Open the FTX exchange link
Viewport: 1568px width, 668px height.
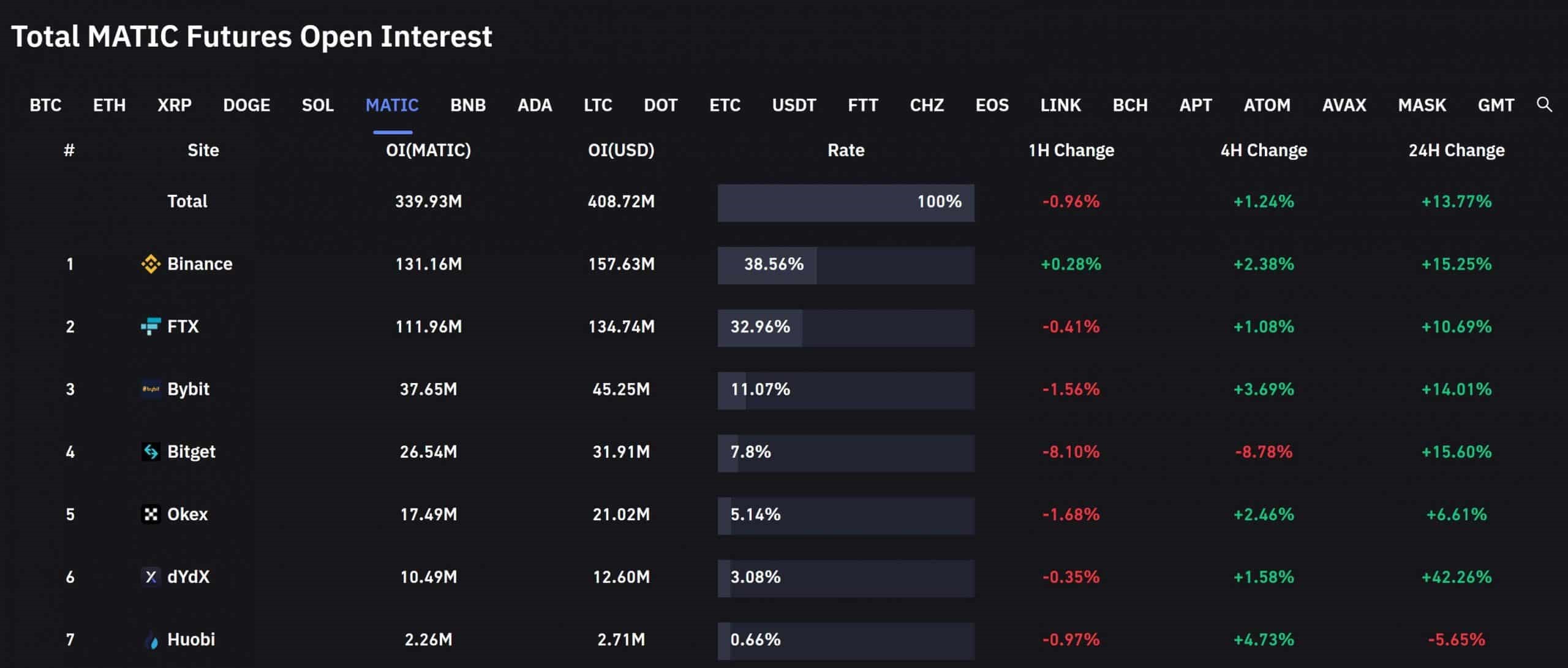[x=183, y=327]
